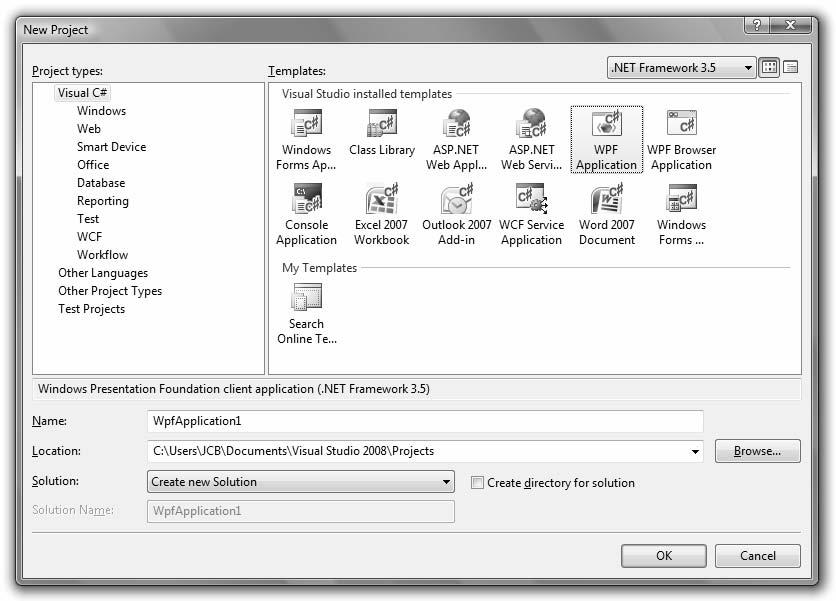Viewport: 836px width, 601px height.
Task: Click the "Location:" label
Action: click(x=56, y=451)
